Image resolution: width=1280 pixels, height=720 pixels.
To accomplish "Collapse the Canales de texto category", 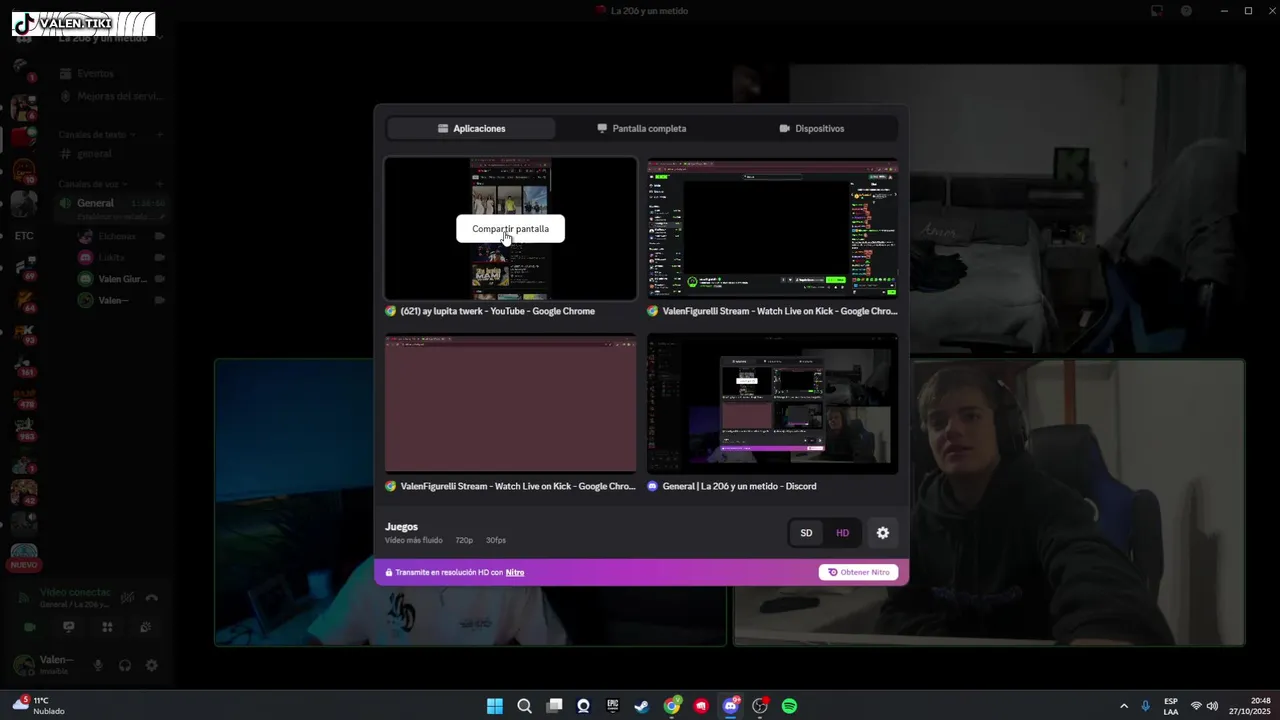I will point(97,134).
